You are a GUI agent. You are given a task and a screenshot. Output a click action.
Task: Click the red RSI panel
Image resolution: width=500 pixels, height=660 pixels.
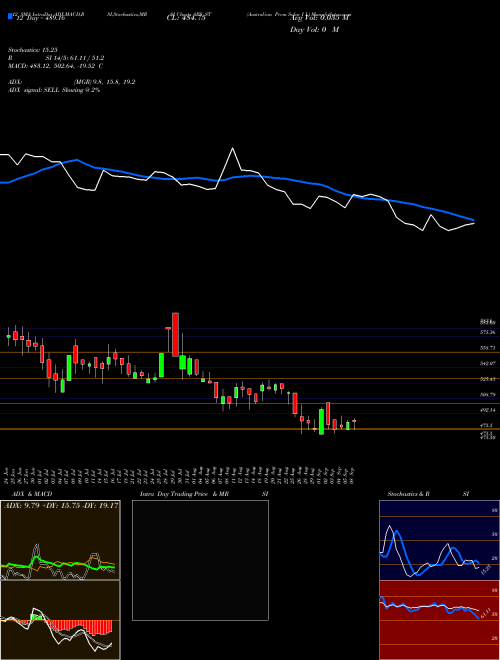[439, 620]
